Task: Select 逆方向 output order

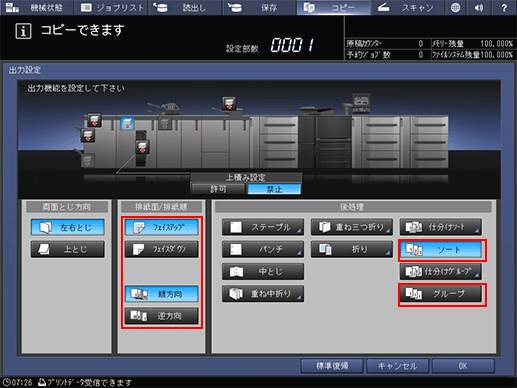Action: click(x=162, y=316)
